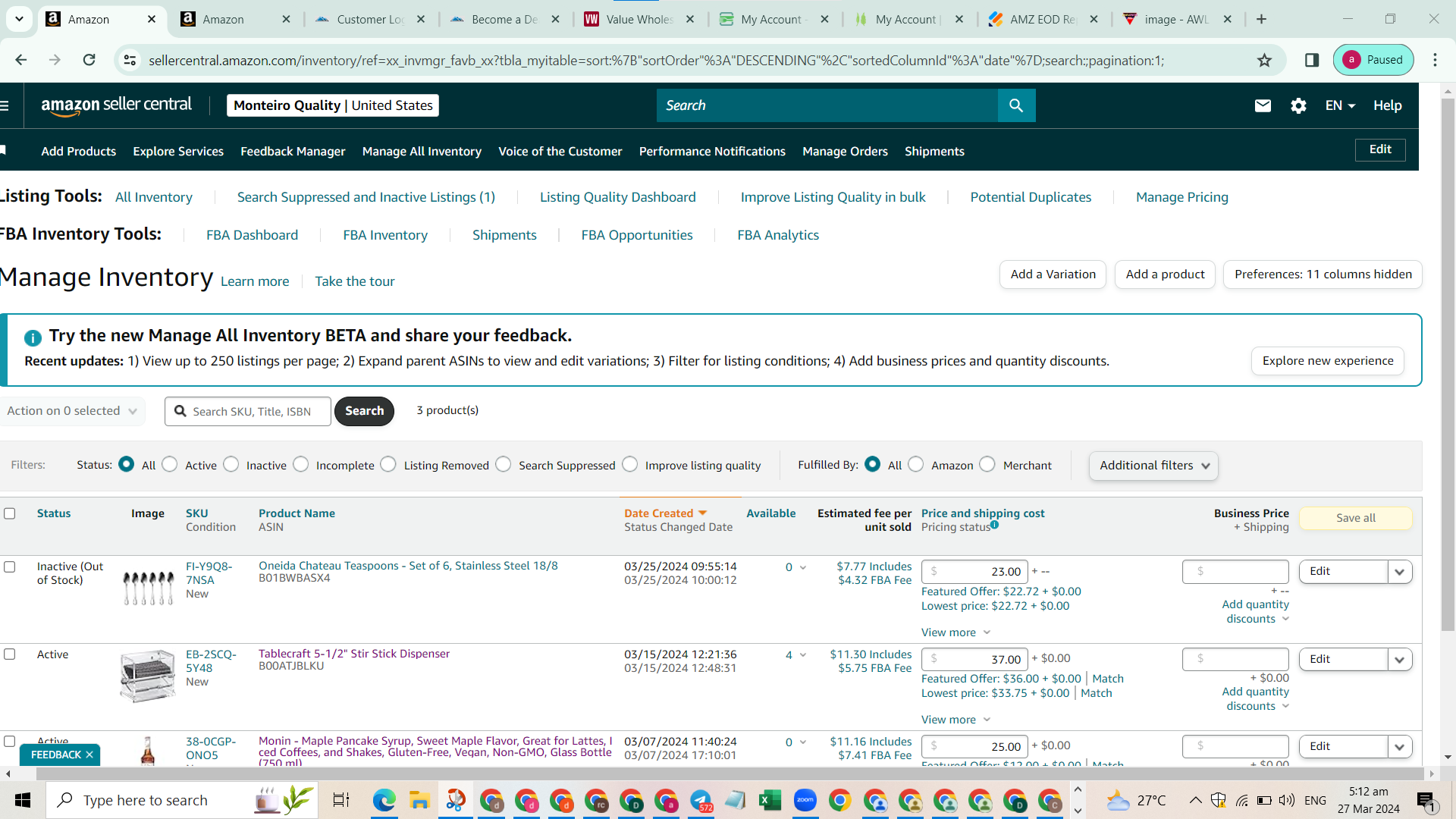Click the Add a Variation button
The width and height of the screenshot is (1456, 819).
(x=1053, y=275)
